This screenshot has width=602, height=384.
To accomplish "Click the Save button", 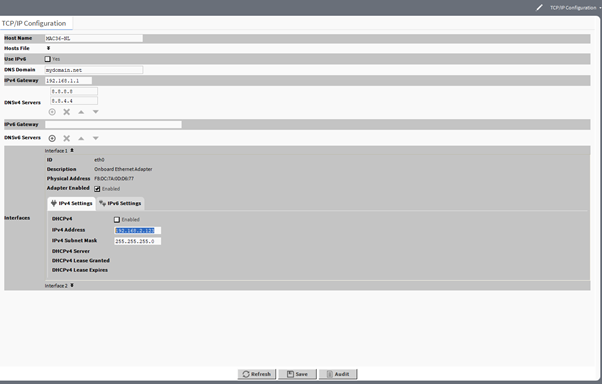I will point(298,374).
